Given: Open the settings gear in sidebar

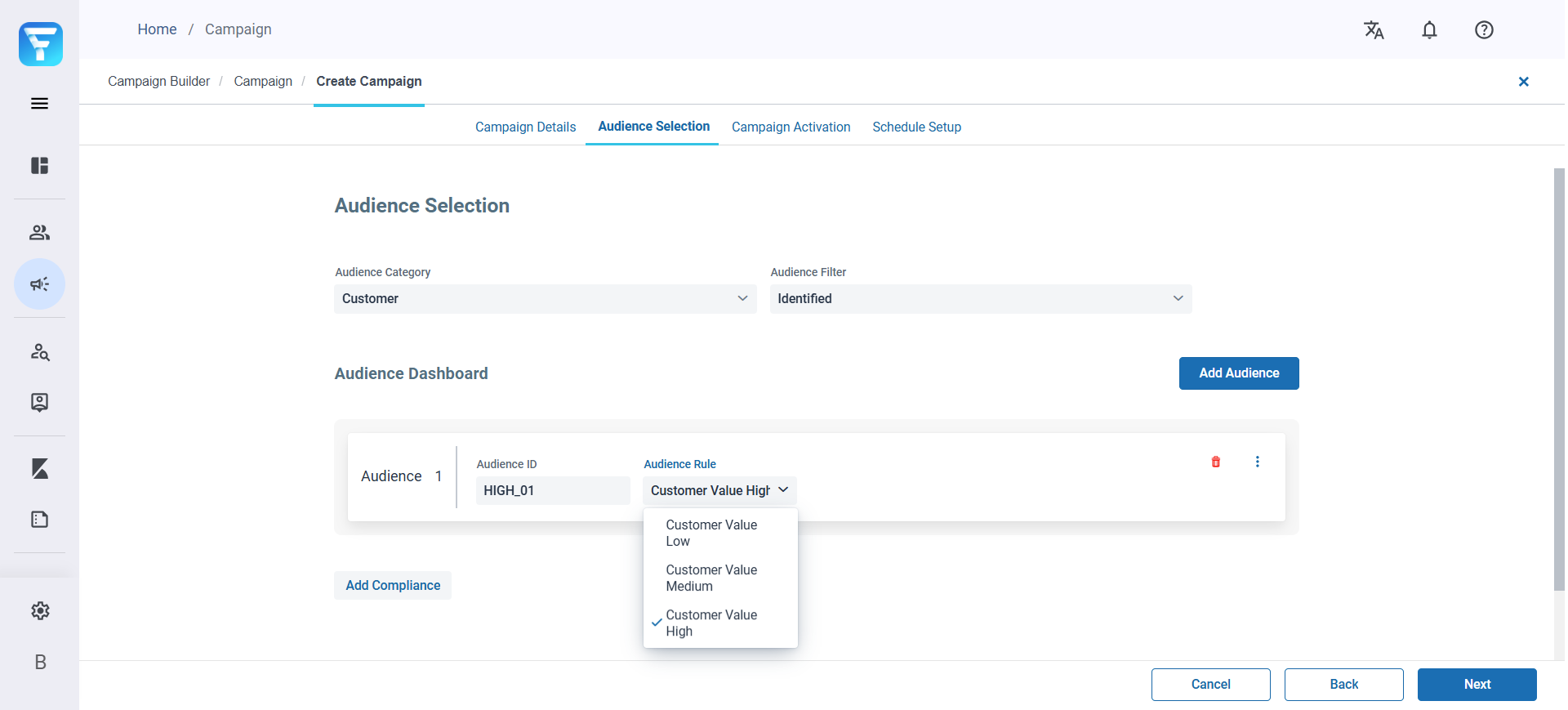Looking at the screenshot, I should click(40, 611).
